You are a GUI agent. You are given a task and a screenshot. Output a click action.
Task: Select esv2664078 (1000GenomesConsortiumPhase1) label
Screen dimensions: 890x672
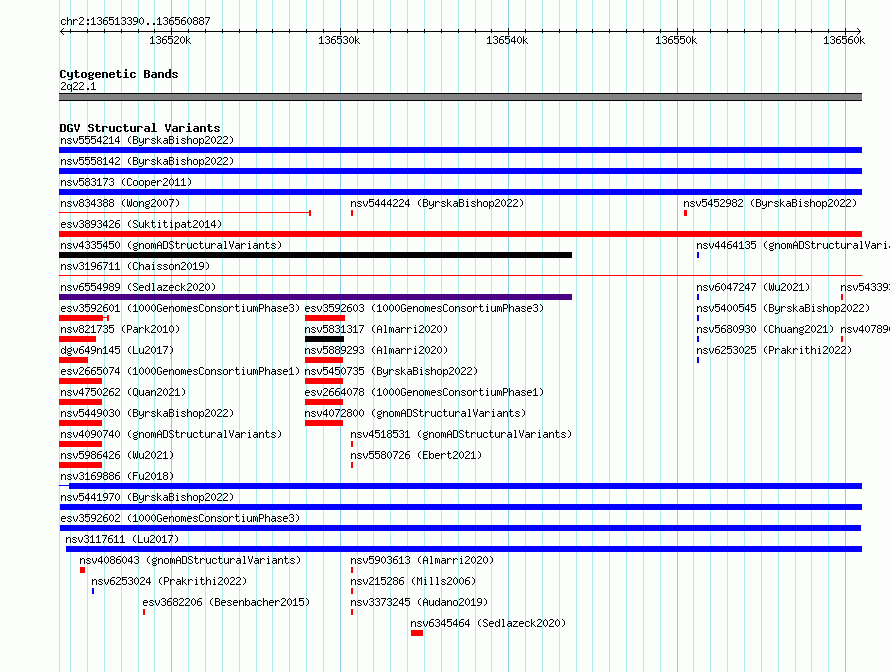(x=424, y=392)
